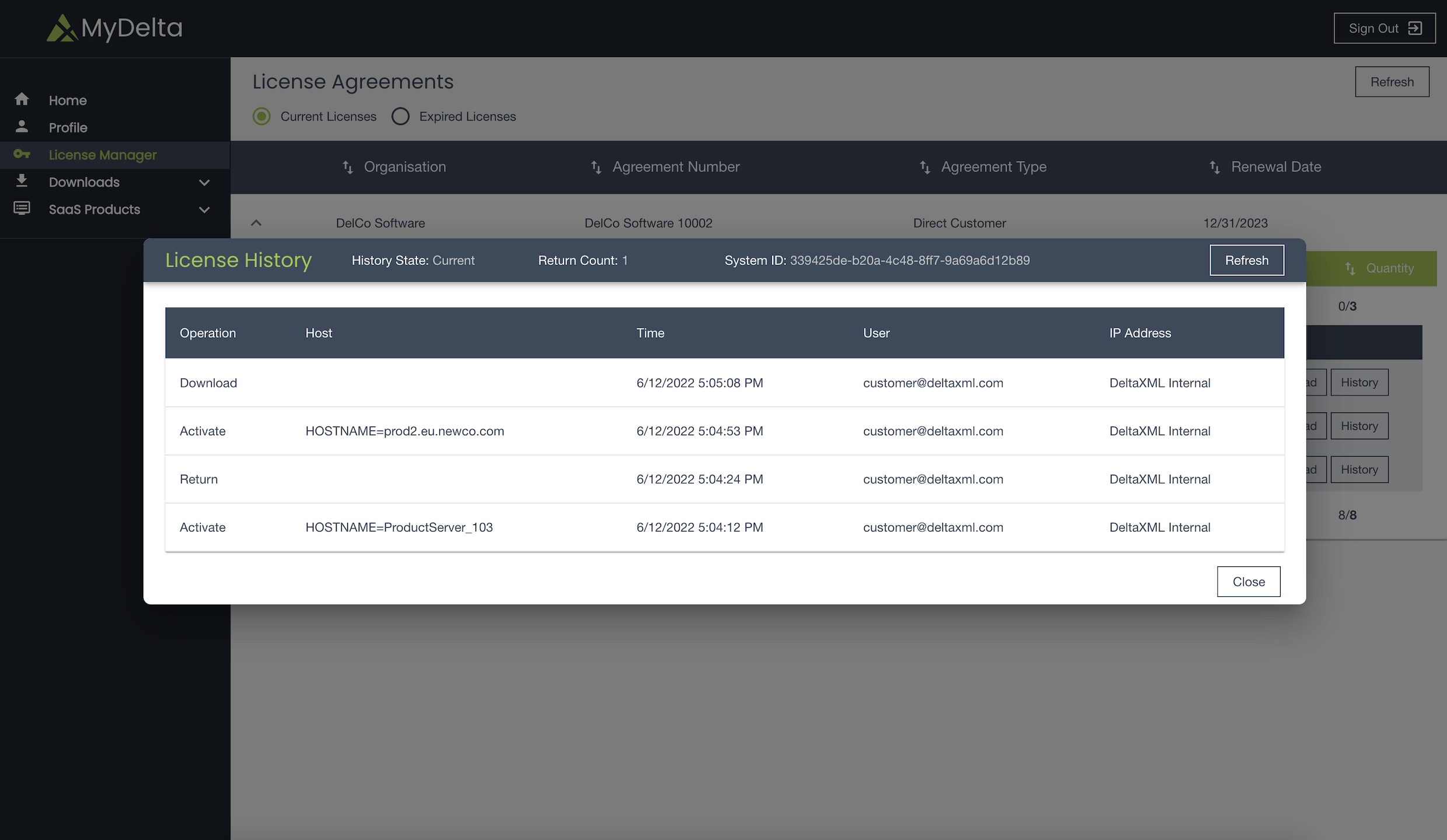Collapse the DelCo Software row chevron
The image size is (1447, 840).
tap(256, 223)
